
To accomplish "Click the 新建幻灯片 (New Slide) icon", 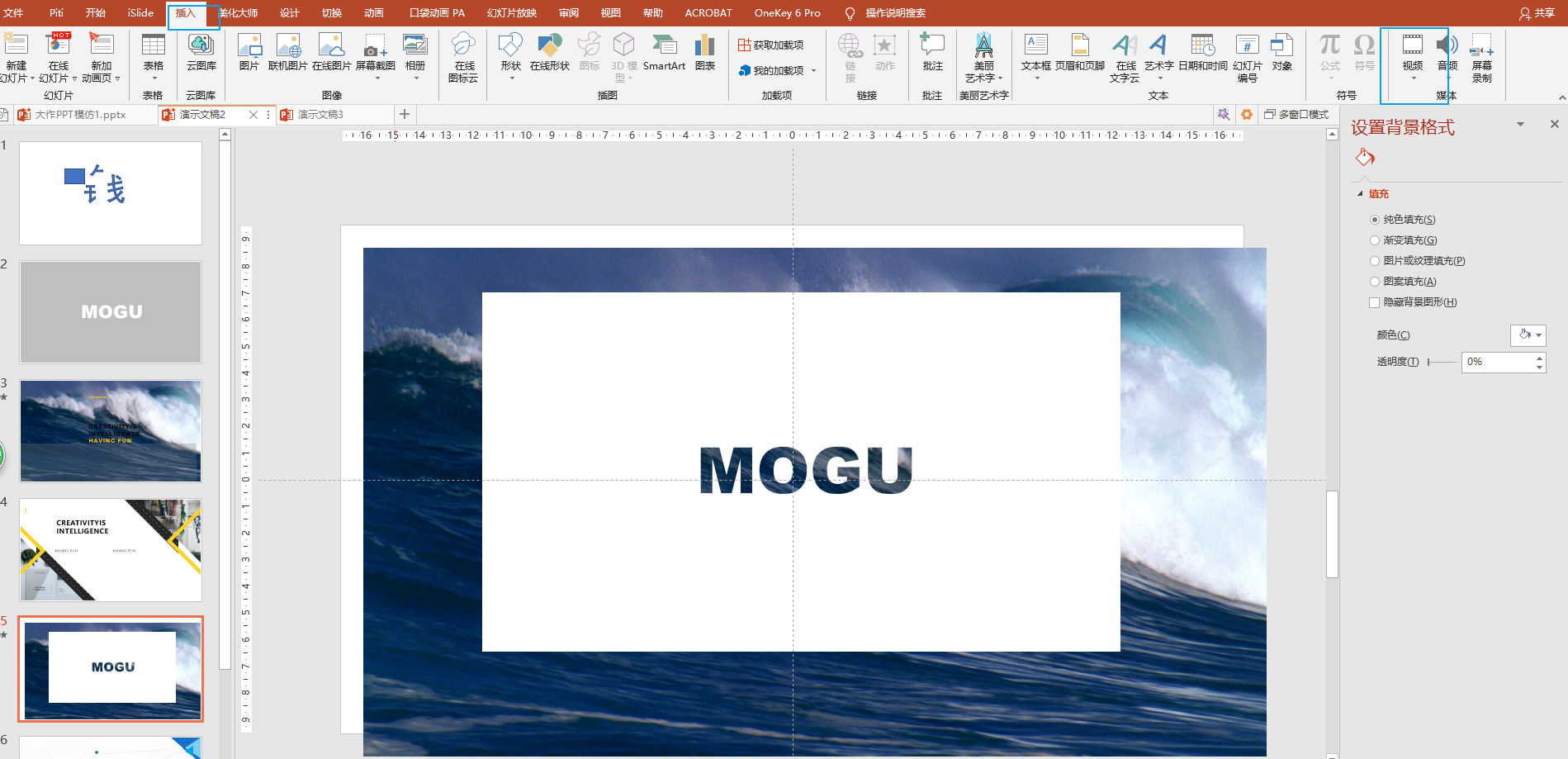I will (x=16, y=45).
